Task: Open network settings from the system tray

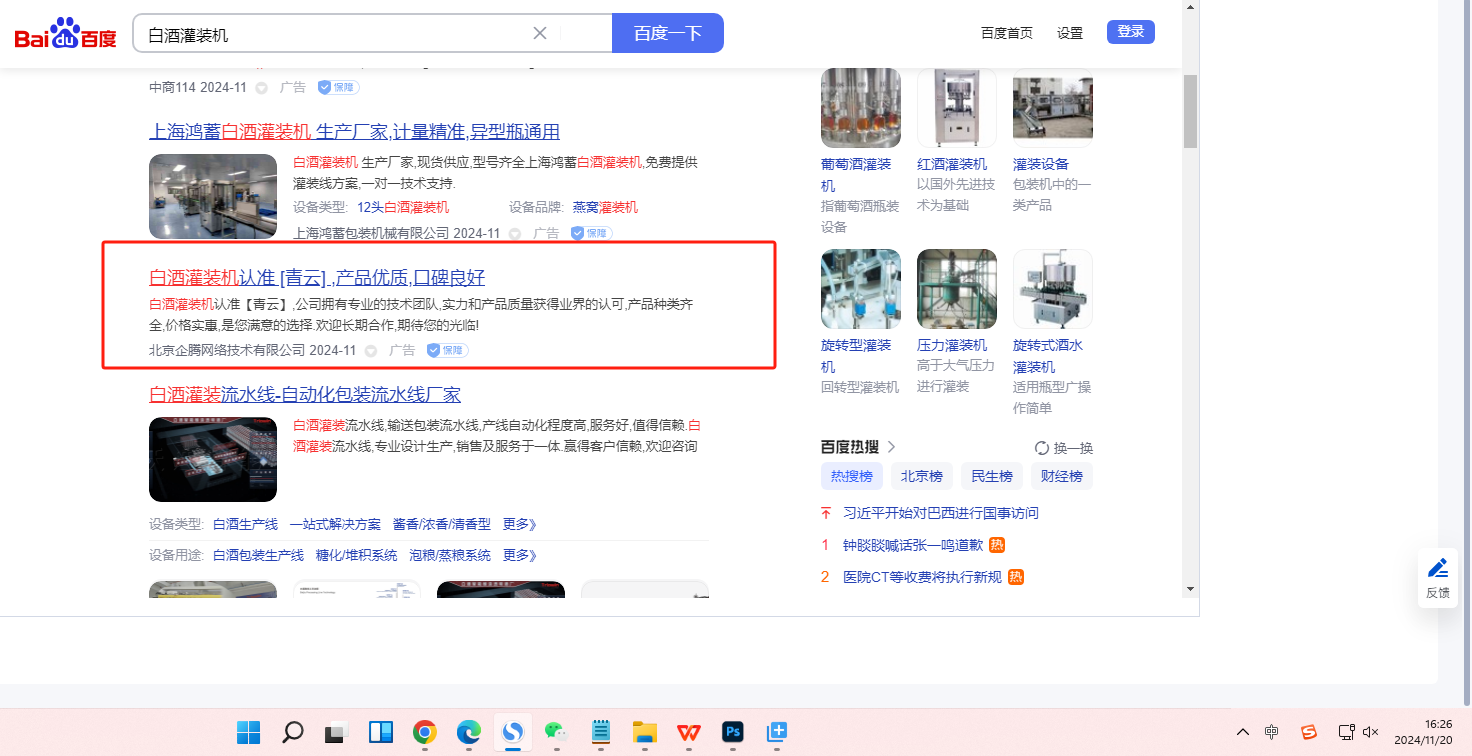Action: tap(1347, 732)
